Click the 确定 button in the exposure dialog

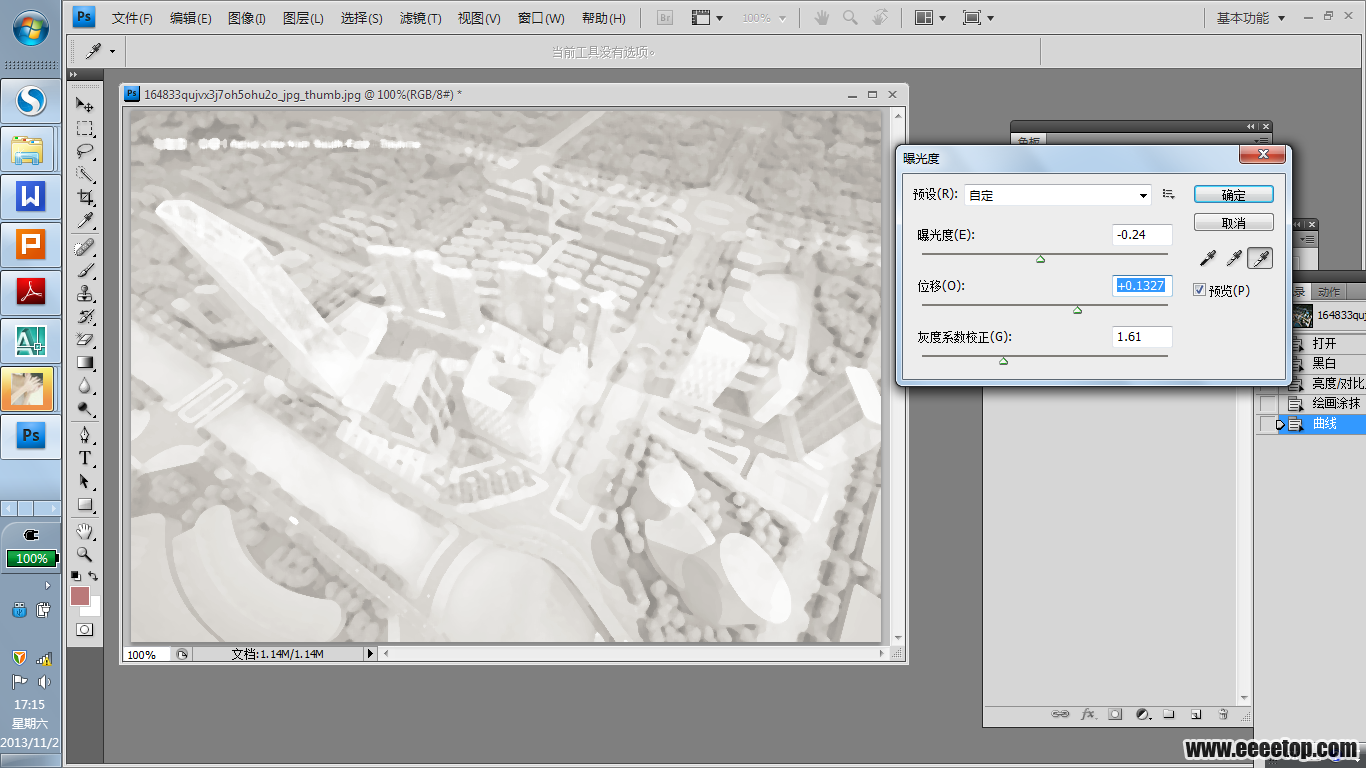pyautogui.click(x=1234, y=195)
